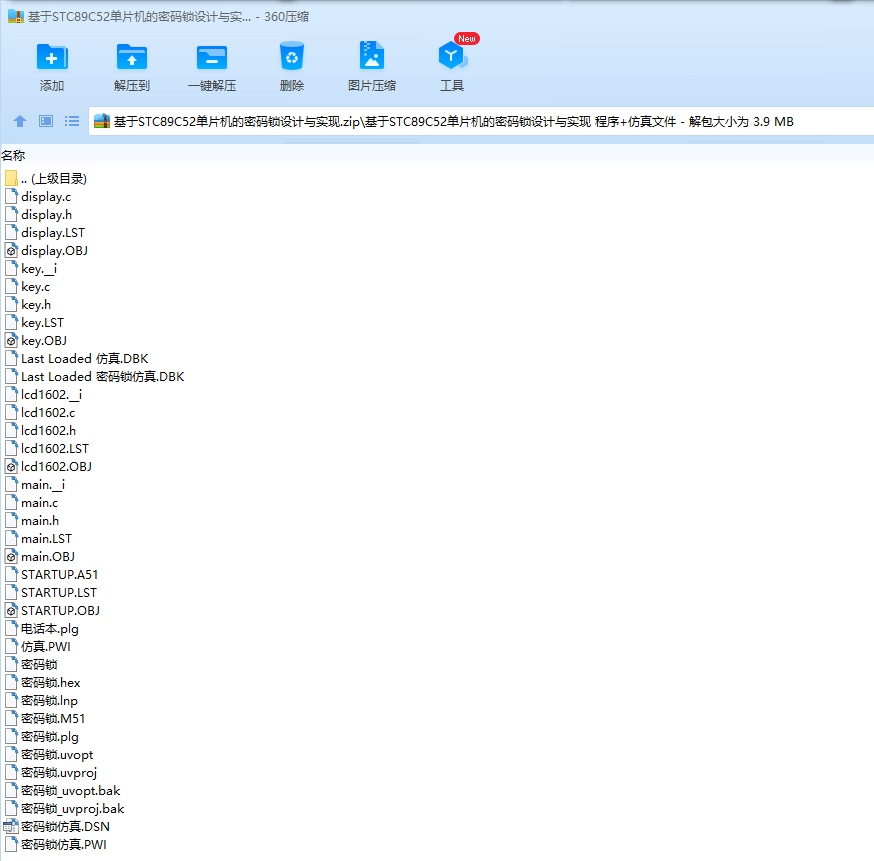Select file display.h

tap(46, 215)
